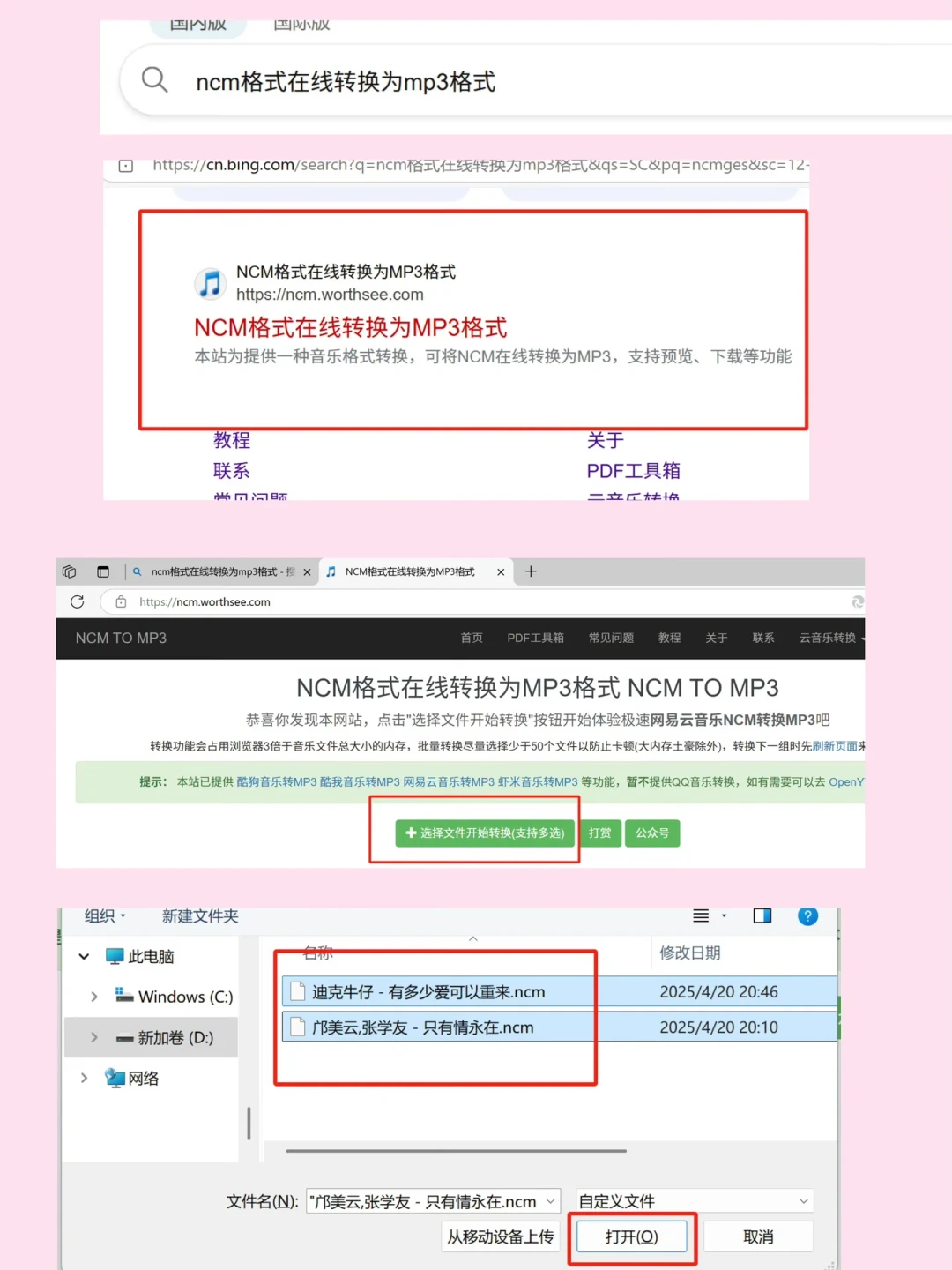Expand the Windows (C:) tree node
952x1270 pixels.
[94, 997]
